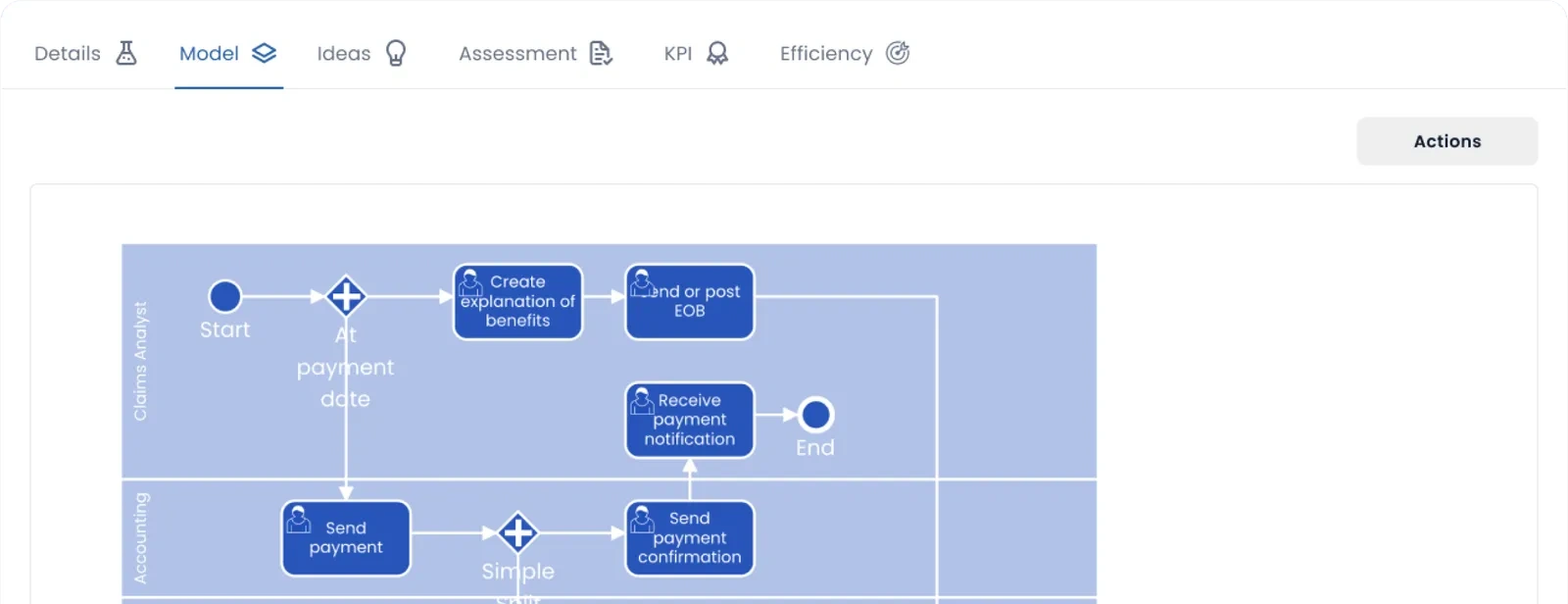
Task: Select Send payment confirmation task
Action: tap(690, 538)
